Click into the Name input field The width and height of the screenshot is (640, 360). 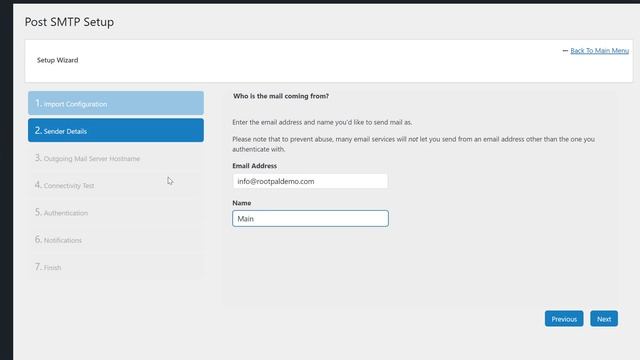pos(310,218)
